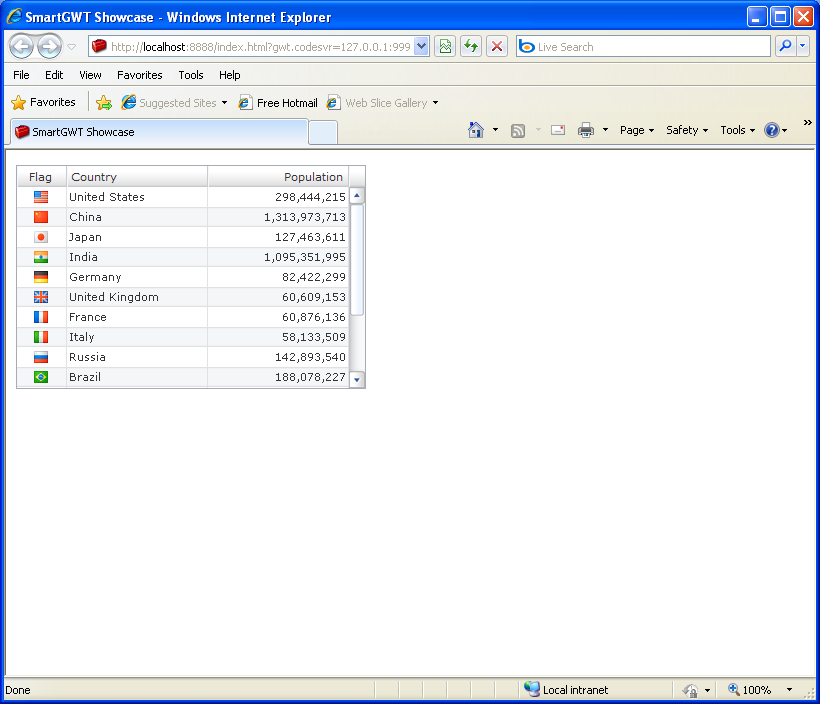Open the Help menu
820x704 pixels.
click(229, 75)
